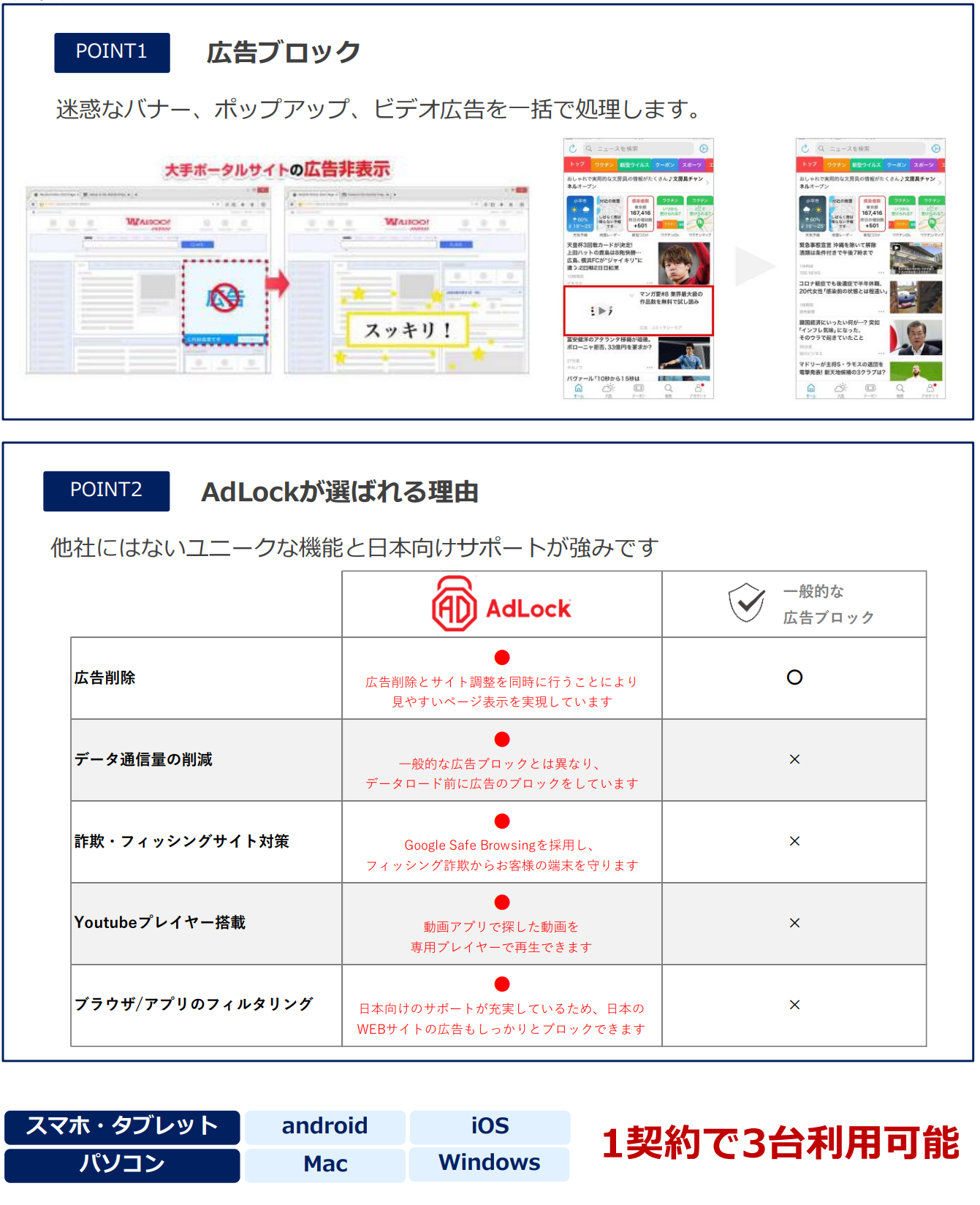Select the クーポン tab in the ad-free phone
This screenshot has width=980, height=1205.
tap(897, 164)
